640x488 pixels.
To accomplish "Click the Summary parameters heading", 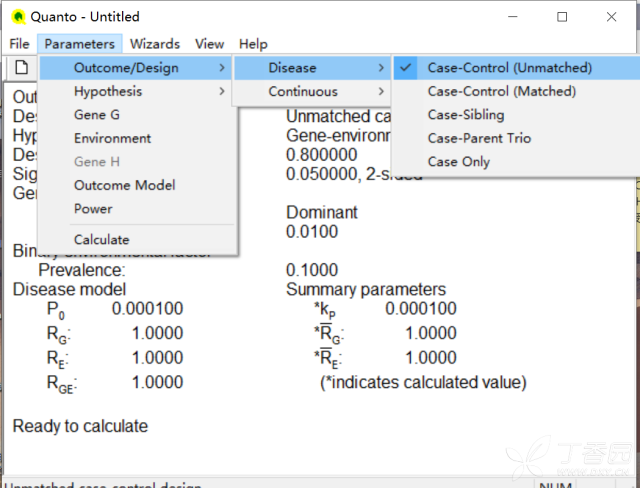I will (x=366, y=289).
